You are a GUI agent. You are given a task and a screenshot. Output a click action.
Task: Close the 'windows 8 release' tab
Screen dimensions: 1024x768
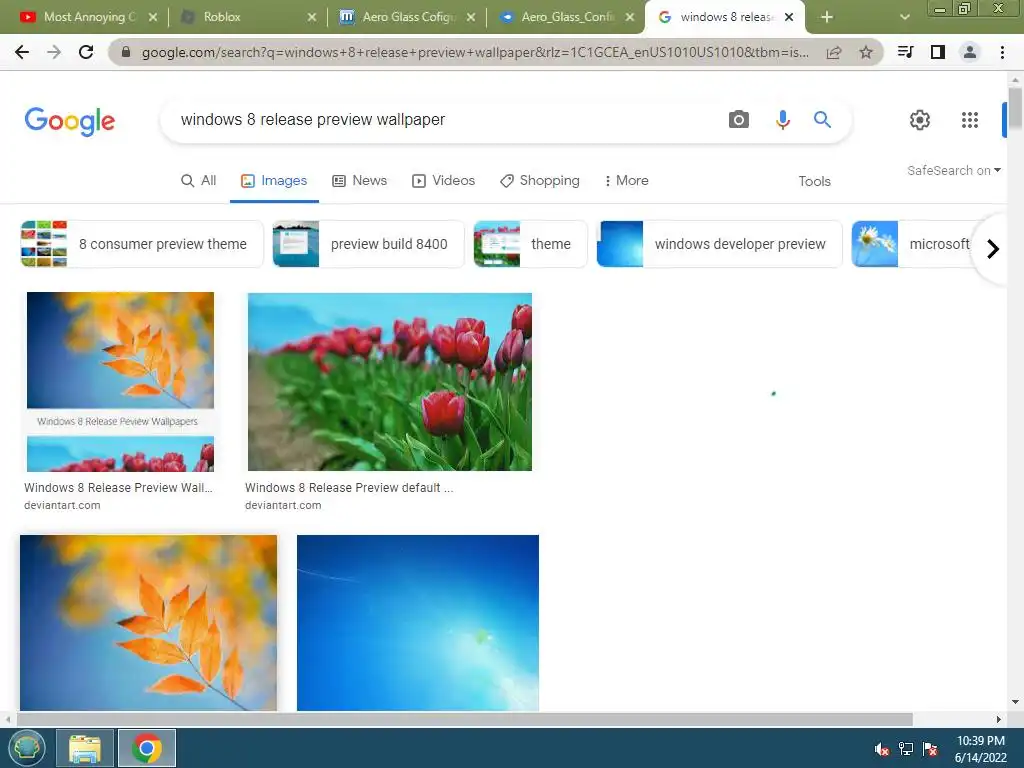click(789, 18)
